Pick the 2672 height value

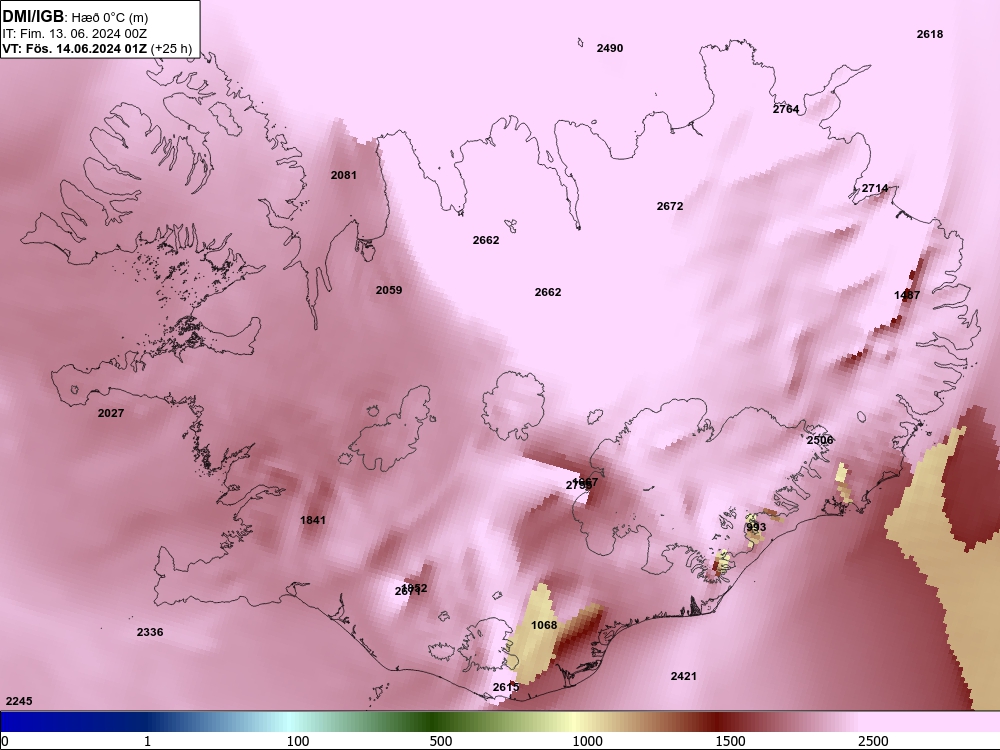click(x=670, y=206)
